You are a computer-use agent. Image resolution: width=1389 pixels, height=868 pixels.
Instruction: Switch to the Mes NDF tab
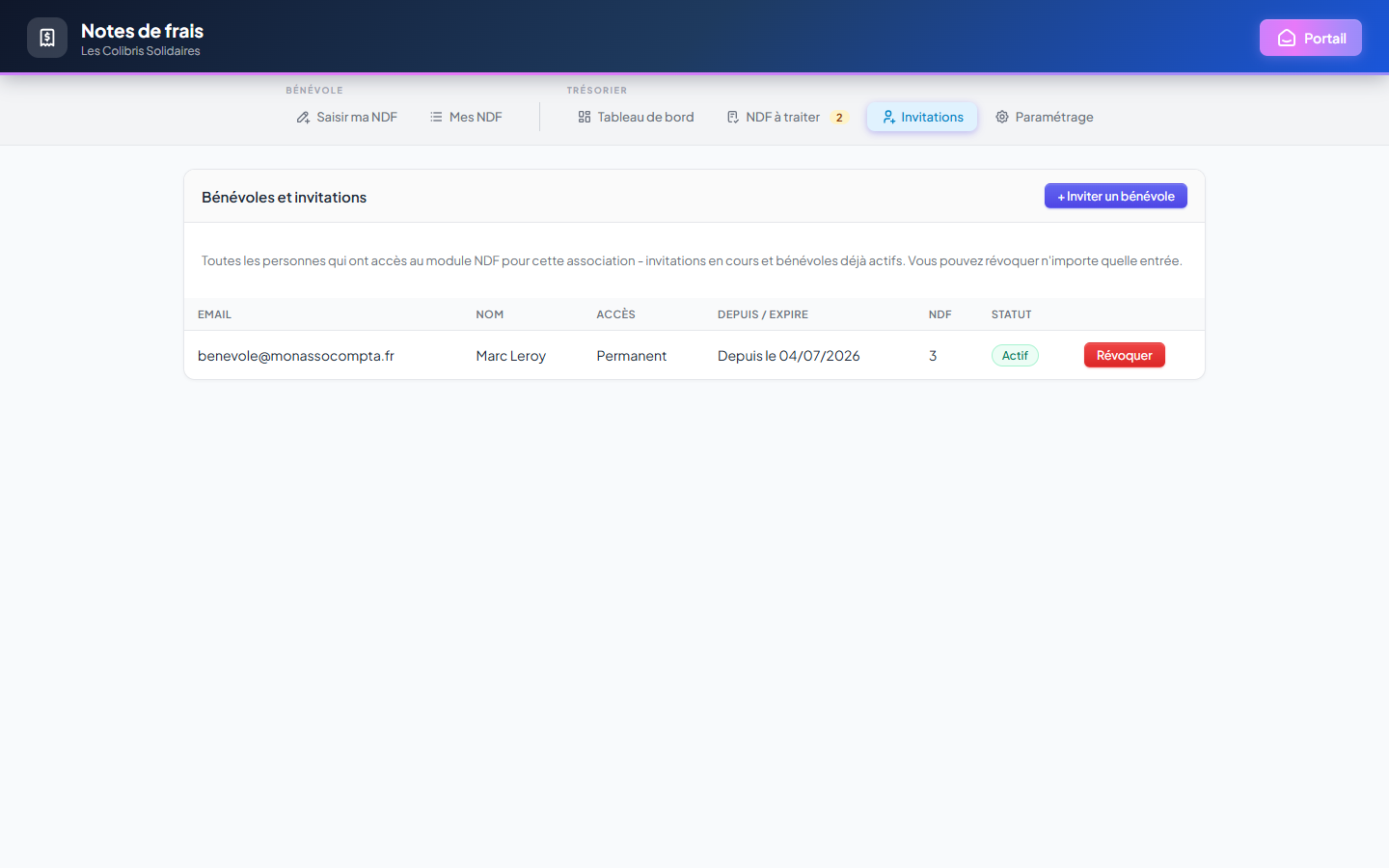tap(466, 117)
